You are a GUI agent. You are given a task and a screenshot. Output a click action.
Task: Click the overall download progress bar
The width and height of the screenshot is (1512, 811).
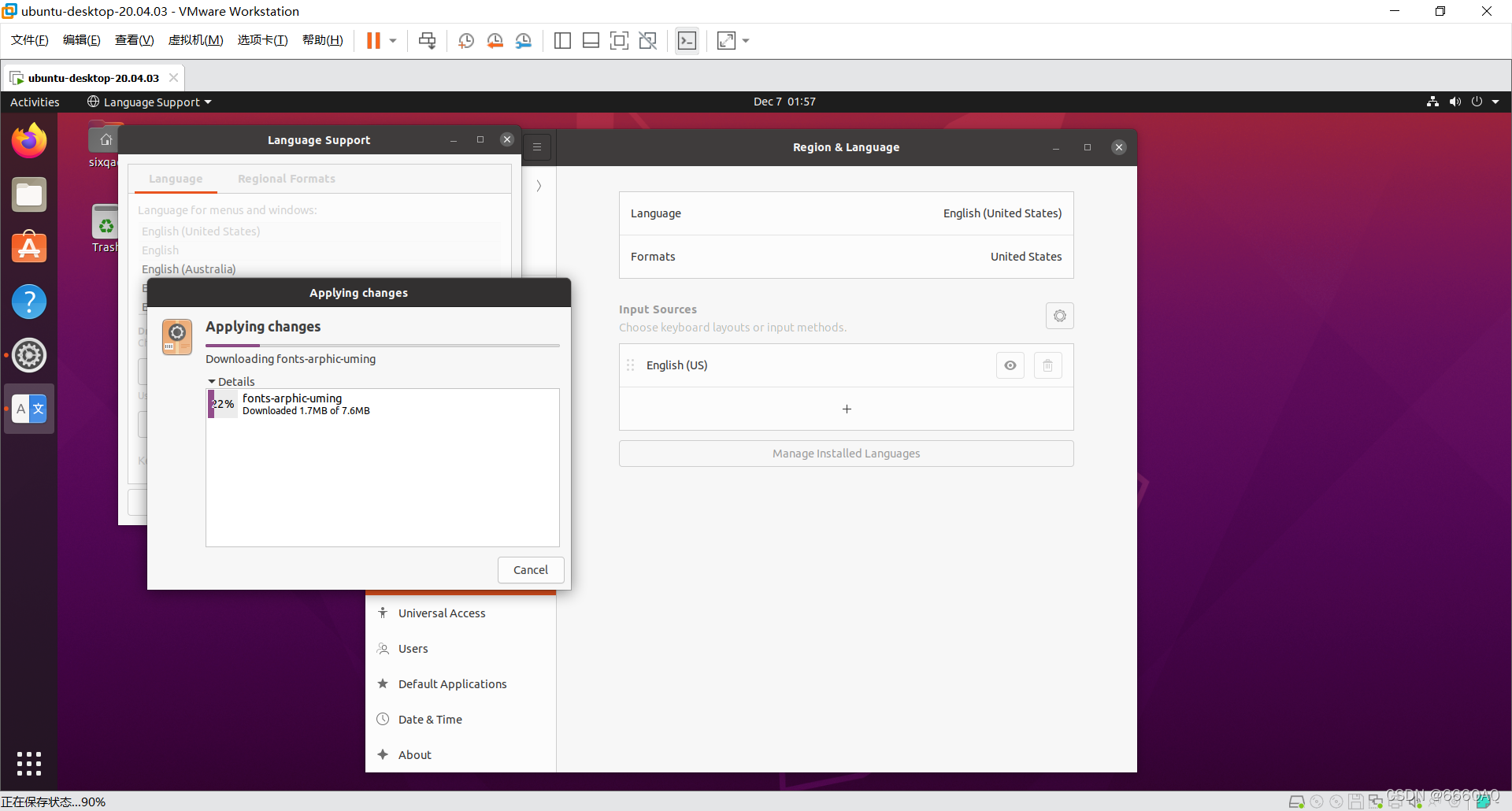pos(383,346)
